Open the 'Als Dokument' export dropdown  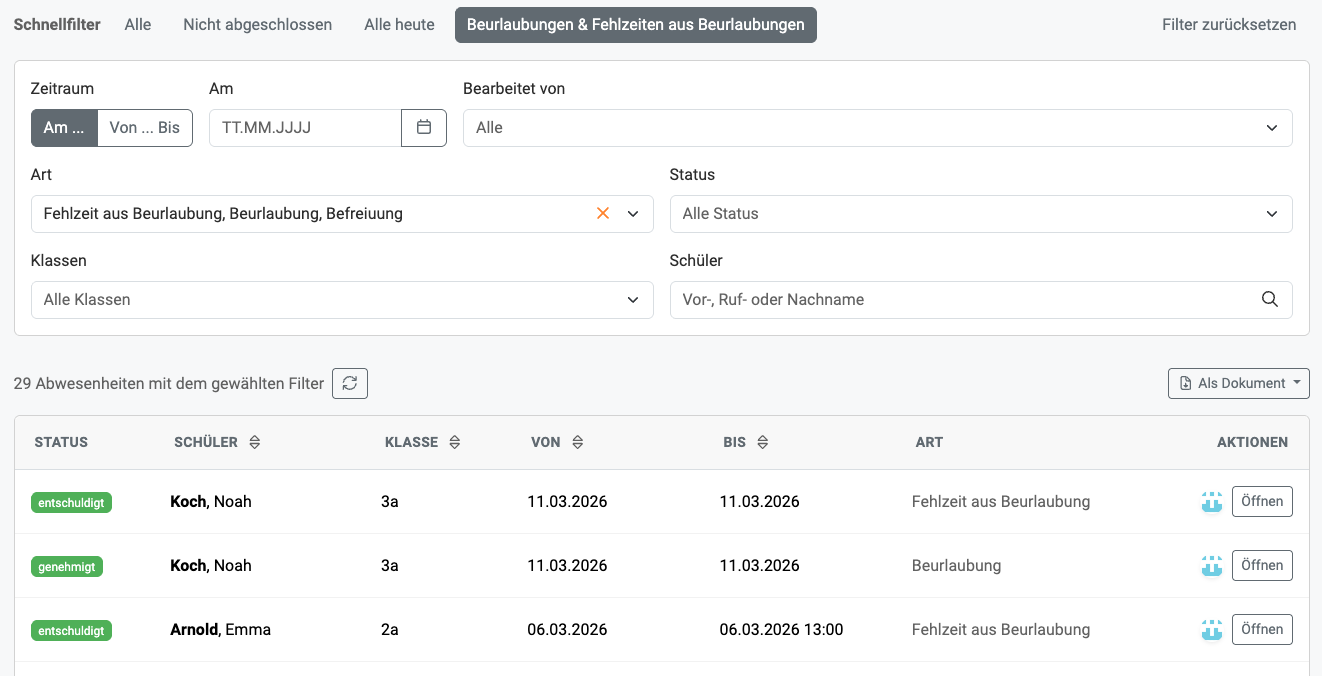pyautogui.click(x=1238, y=383)
